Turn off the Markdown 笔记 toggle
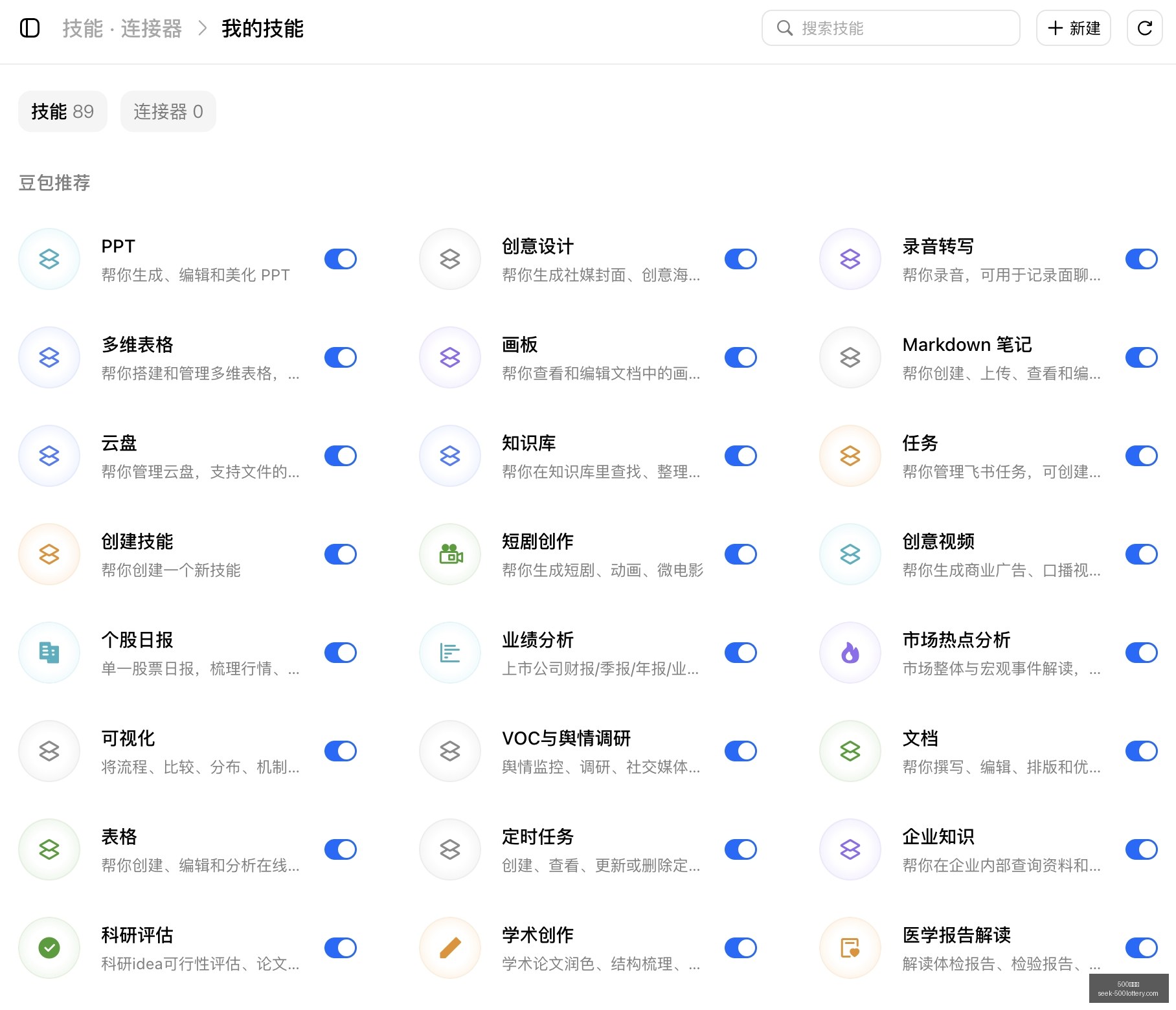The image size is (1176, 1010). (x=1142, y=357)
